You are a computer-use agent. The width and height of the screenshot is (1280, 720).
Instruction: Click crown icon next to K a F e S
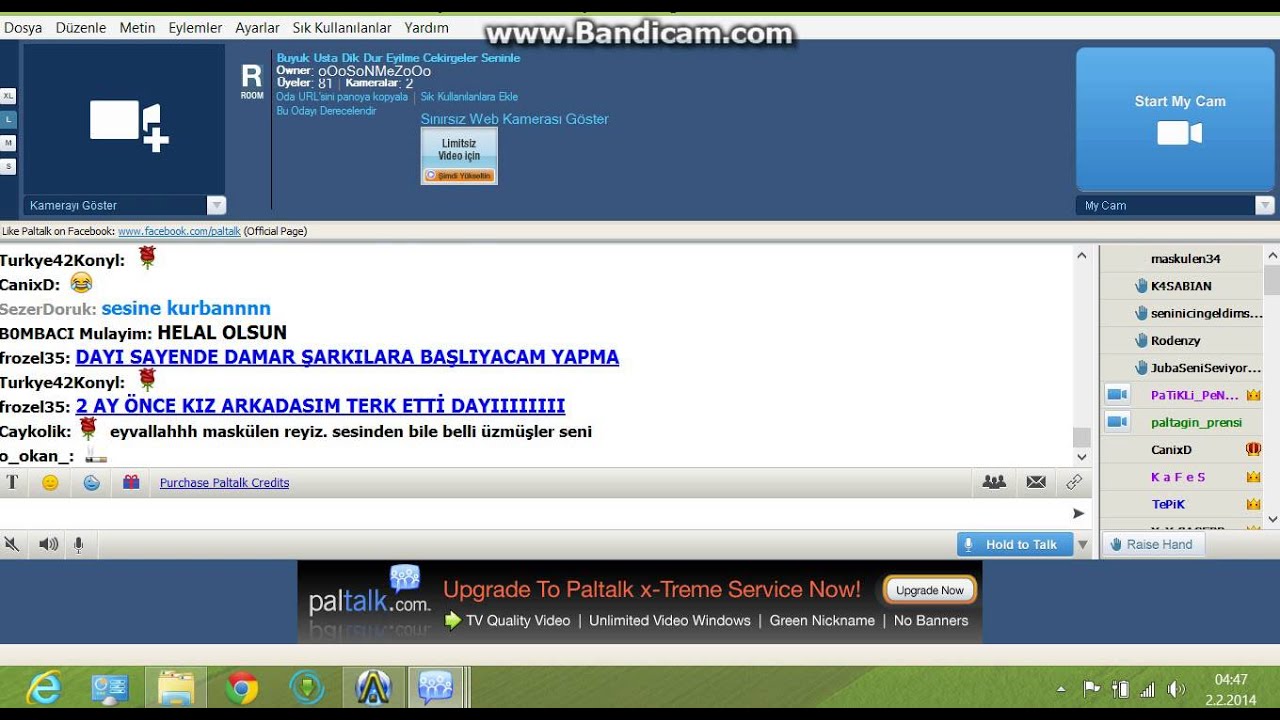[x=1253, y=478]
